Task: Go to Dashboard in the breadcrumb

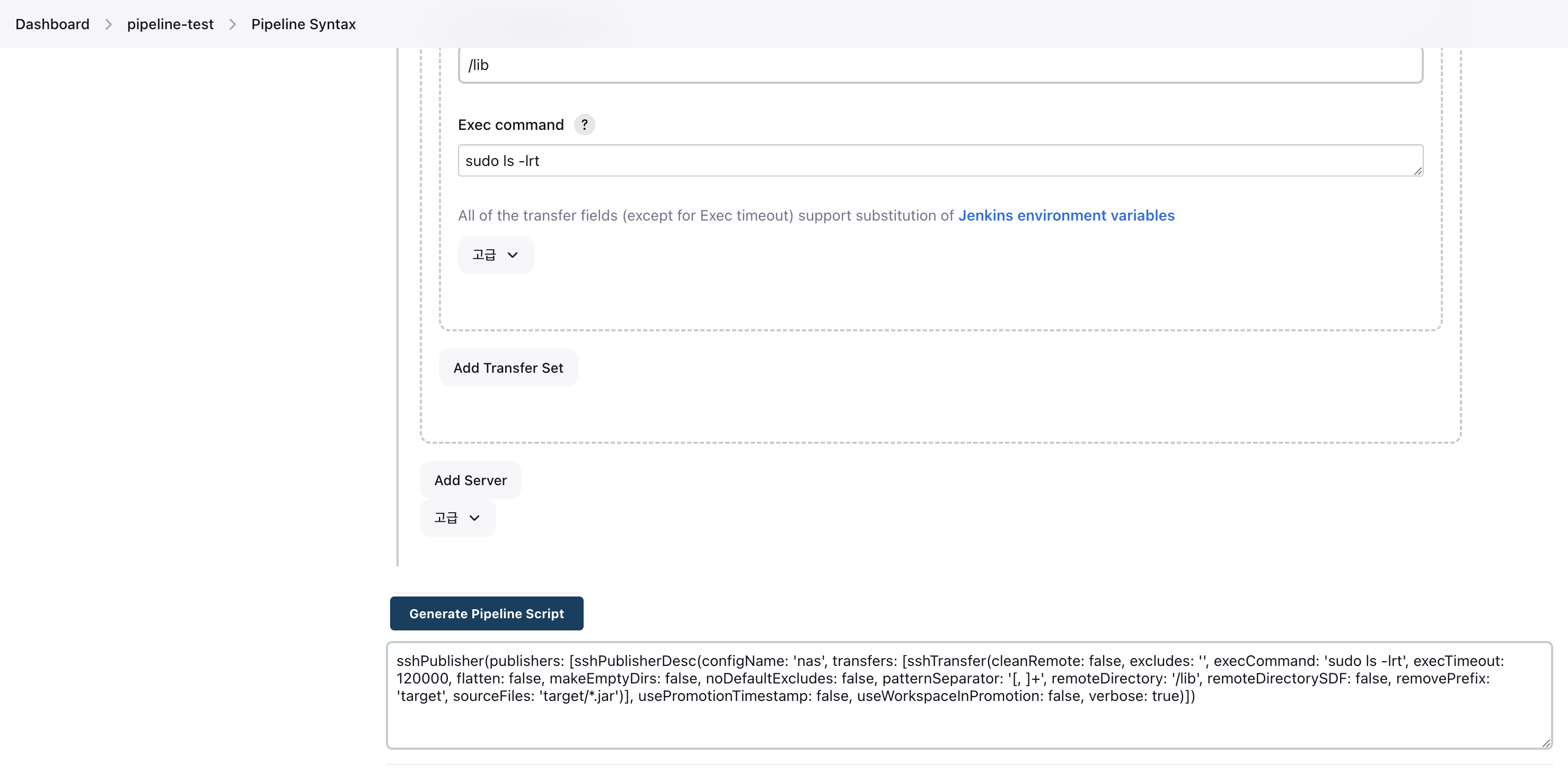Action: (52, 24)
